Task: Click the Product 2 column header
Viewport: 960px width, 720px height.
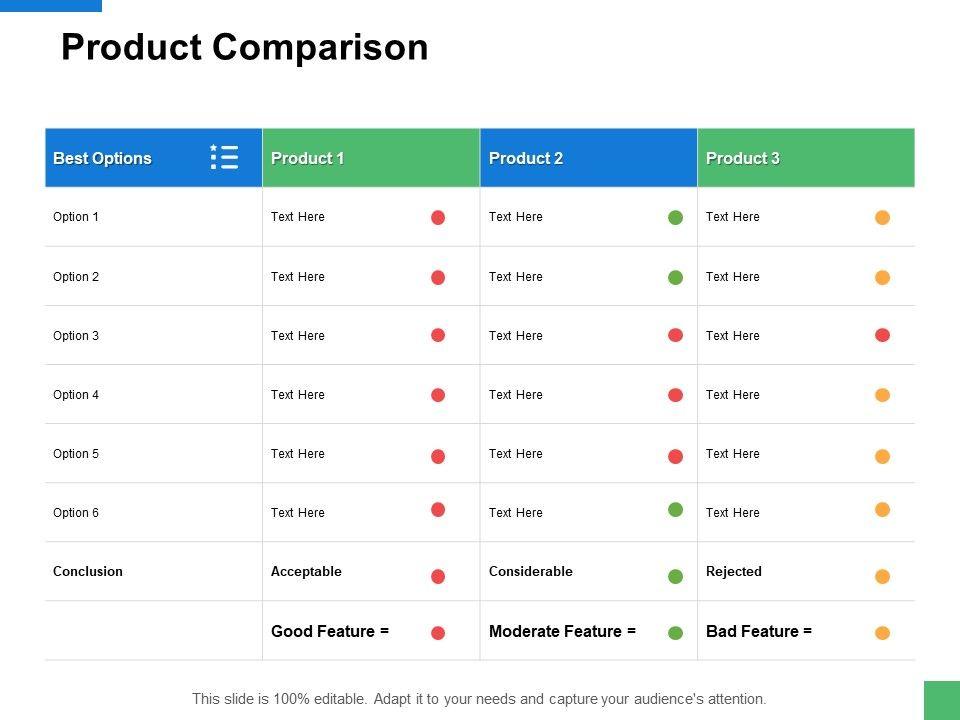Action: pos(526,158)
